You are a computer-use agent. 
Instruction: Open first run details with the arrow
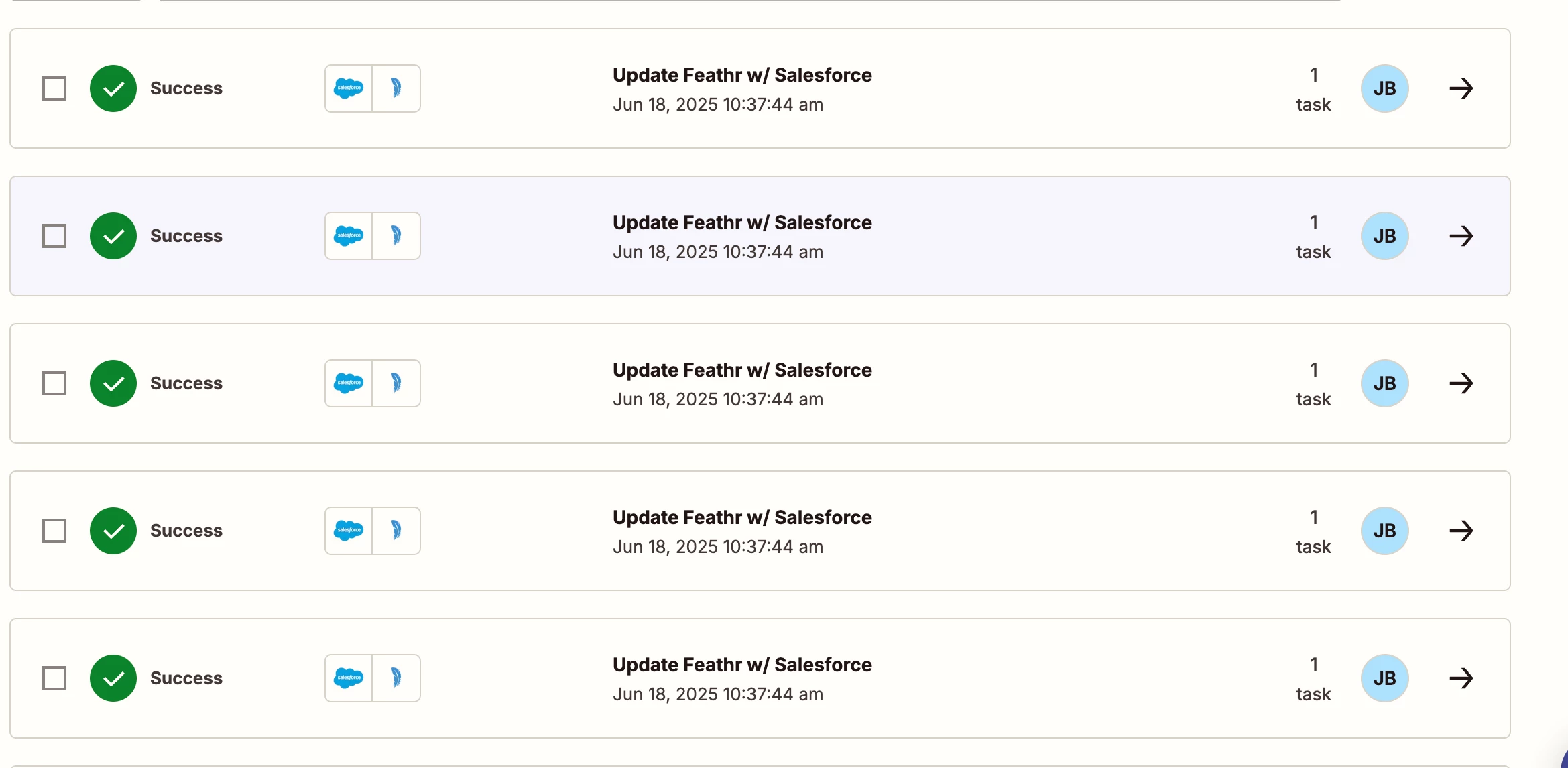click(x=1461, y=88)
